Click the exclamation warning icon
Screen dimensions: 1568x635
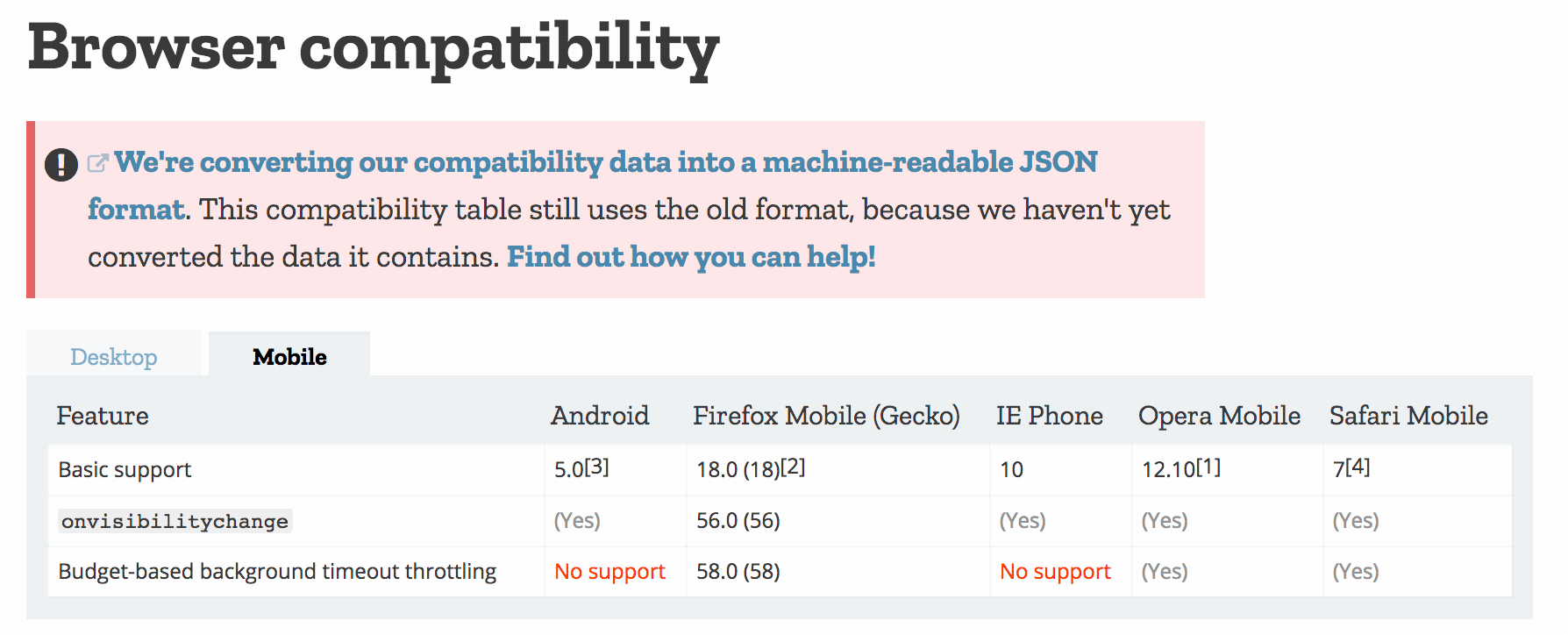click(61, 164)
